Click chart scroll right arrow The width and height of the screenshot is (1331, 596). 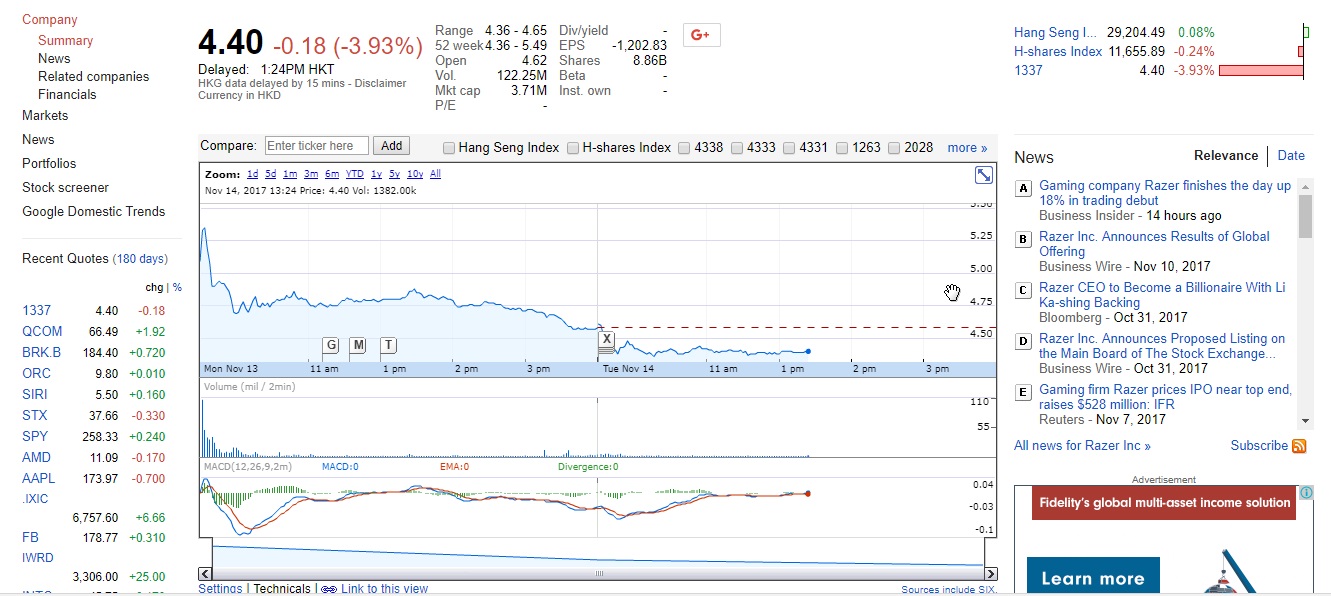tap(991, 574)
